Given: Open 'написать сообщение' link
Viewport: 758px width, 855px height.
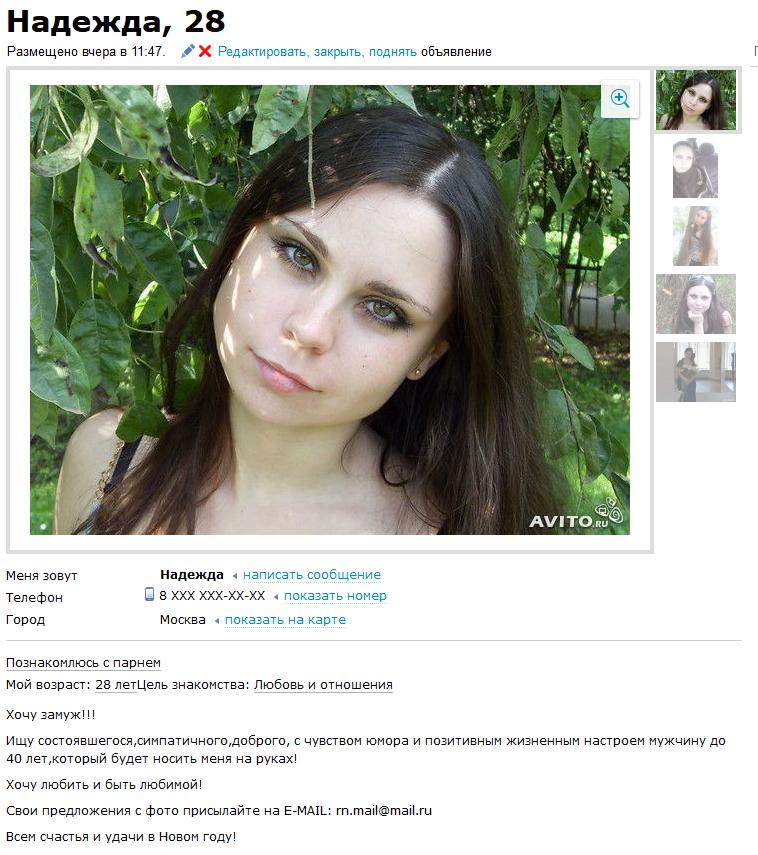Looking at the screenshot, I should [312, 575].
